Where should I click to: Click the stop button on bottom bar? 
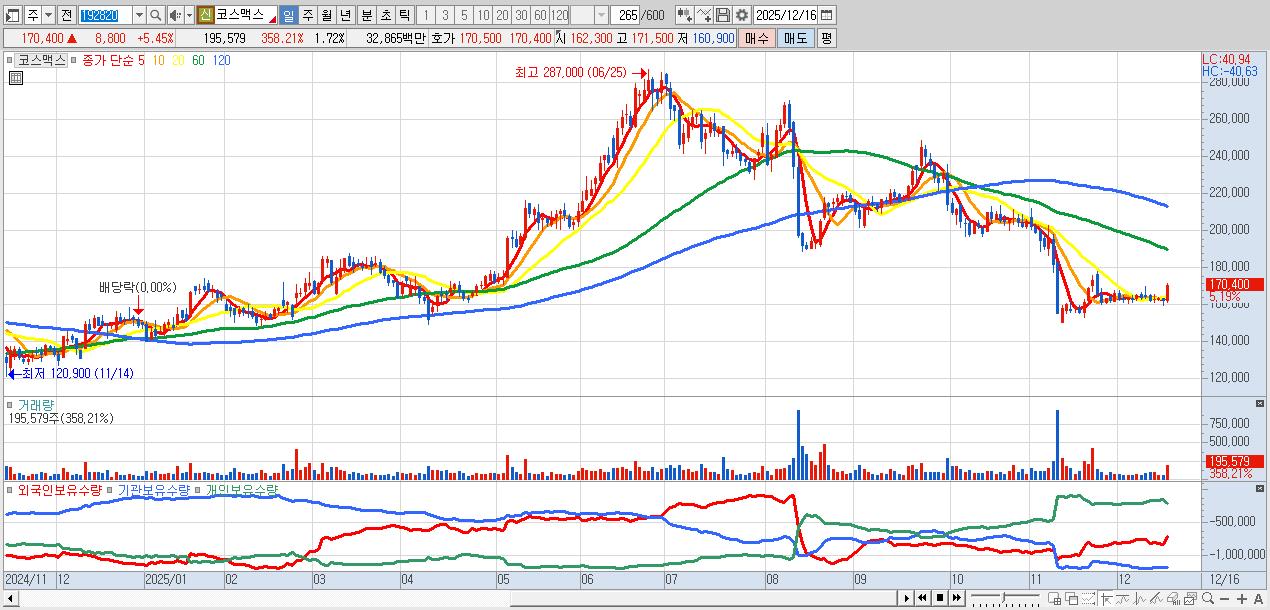(940, 598)
